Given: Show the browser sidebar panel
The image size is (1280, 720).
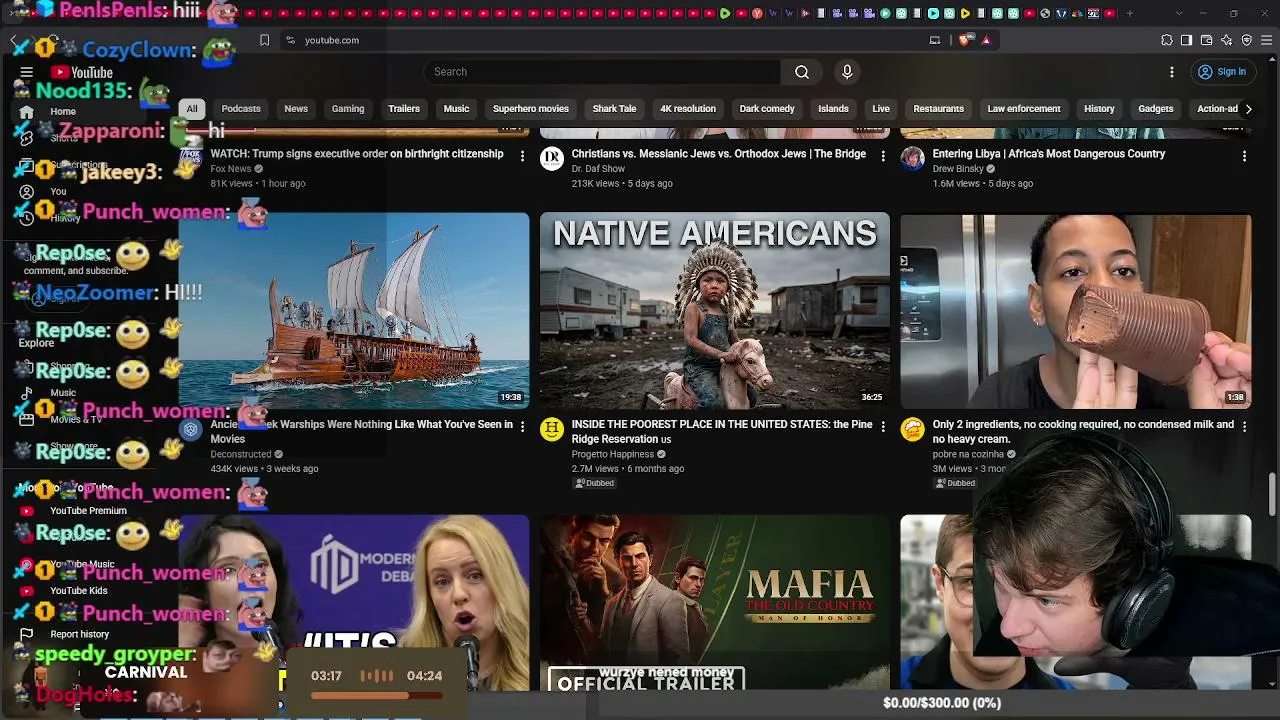Looking at the screenshot, I should pyautogui.click(x=1187, y=40).
